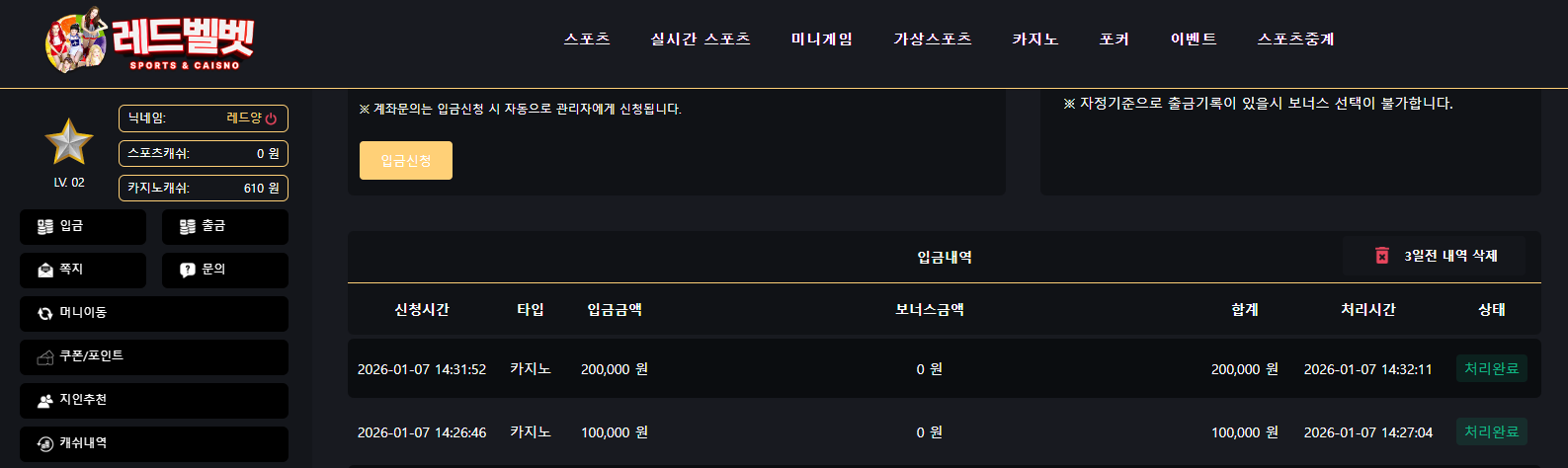Select the 이벤트 menu item

point(1194,39)
